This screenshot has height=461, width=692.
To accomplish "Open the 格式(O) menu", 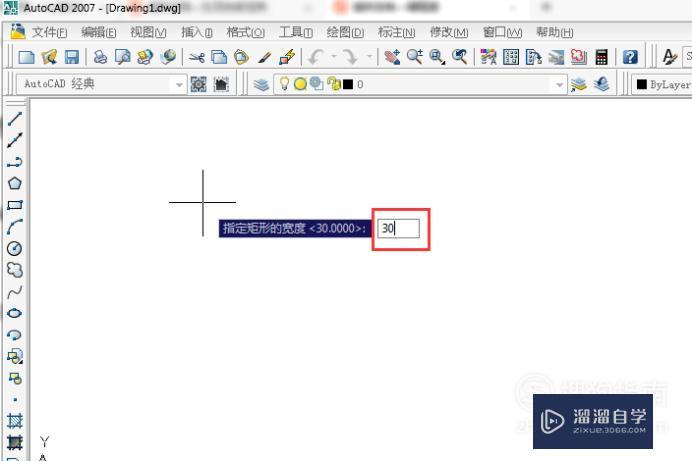I will point(245,32).
